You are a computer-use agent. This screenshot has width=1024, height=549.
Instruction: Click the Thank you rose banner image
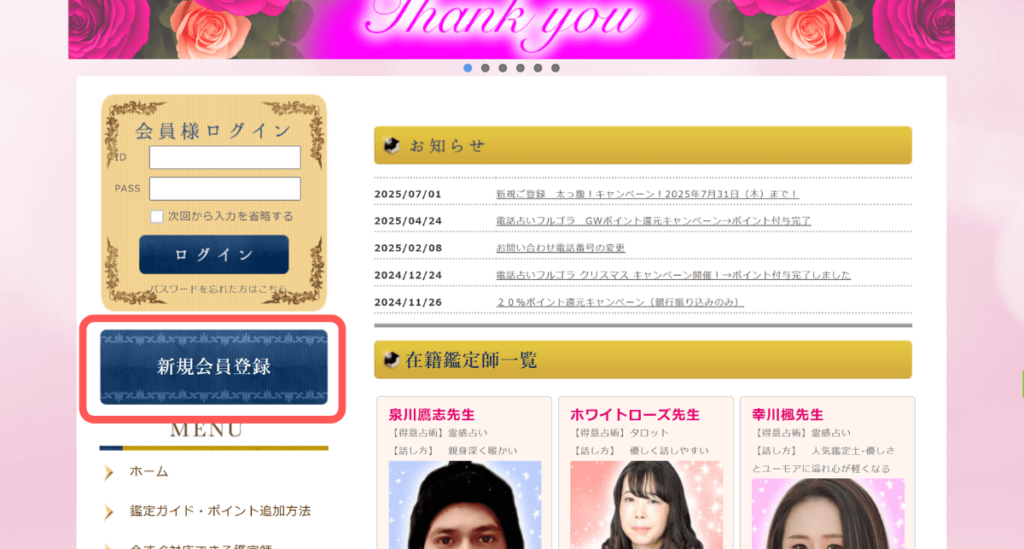511,28
